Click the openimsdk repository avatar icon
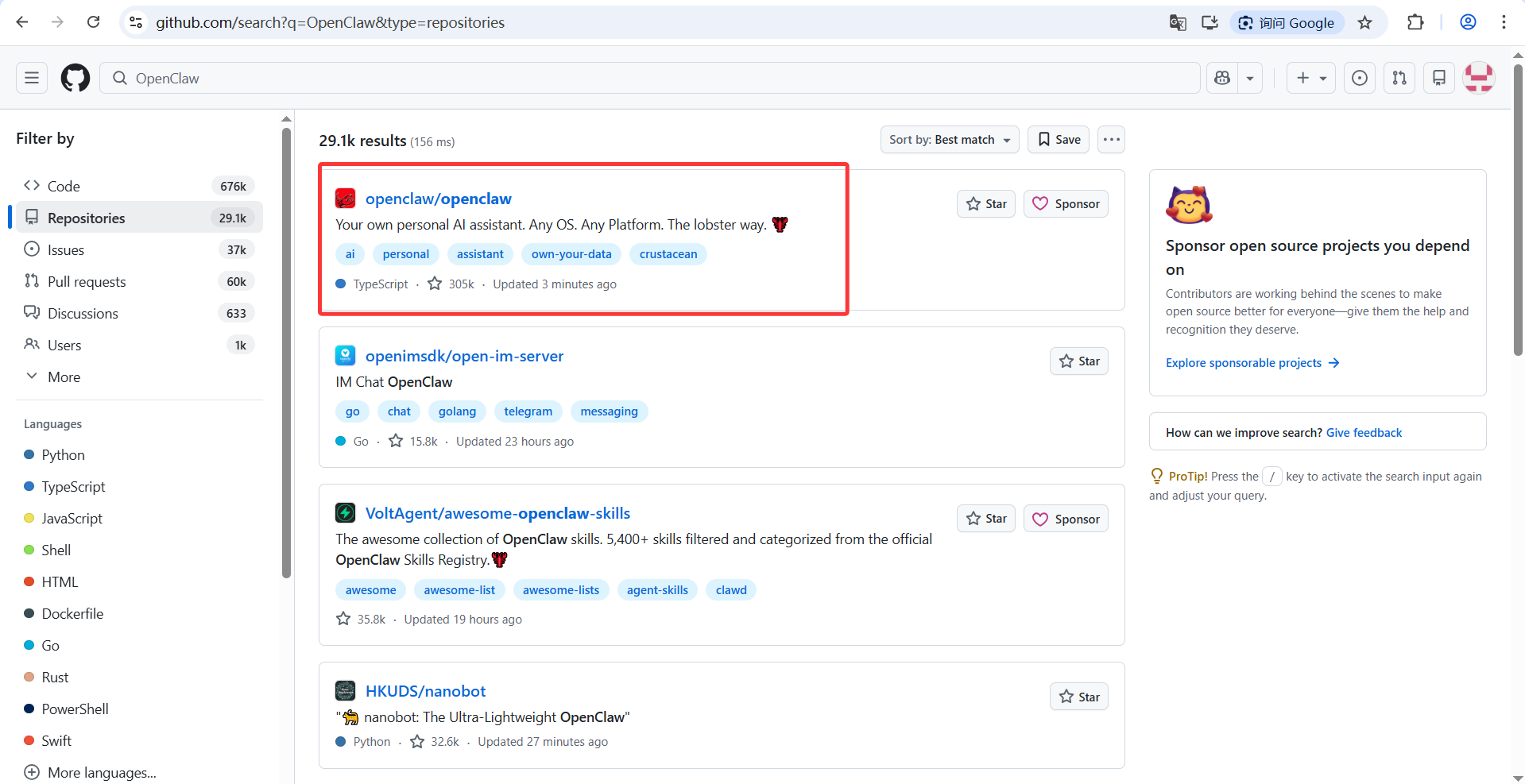Viewport: 1525px width, 784px height. 345,355
